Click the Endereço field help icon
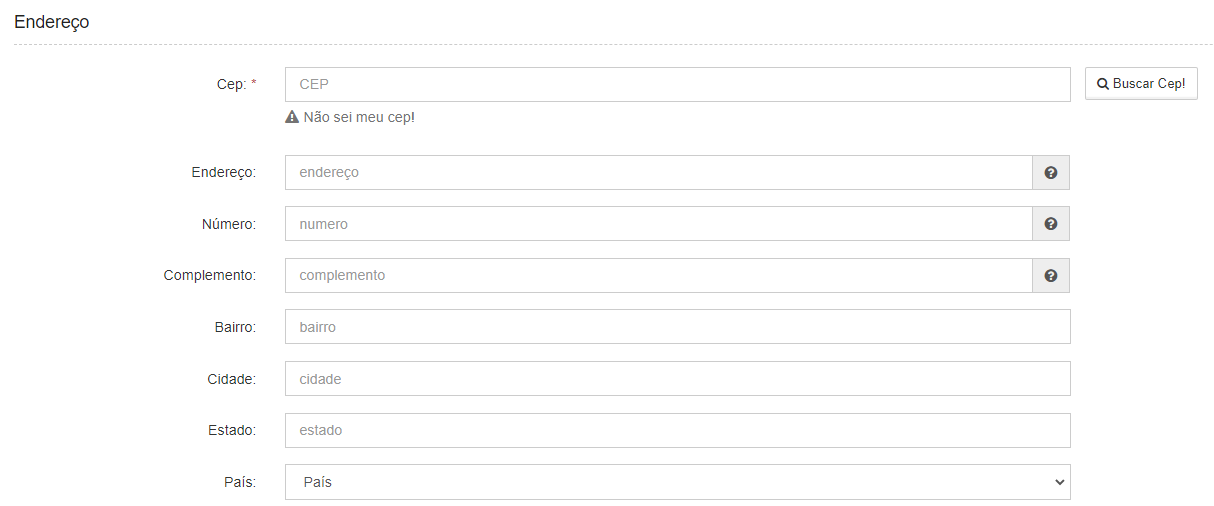Viewport: 1214px width, 506px height. click(1051, 172)
